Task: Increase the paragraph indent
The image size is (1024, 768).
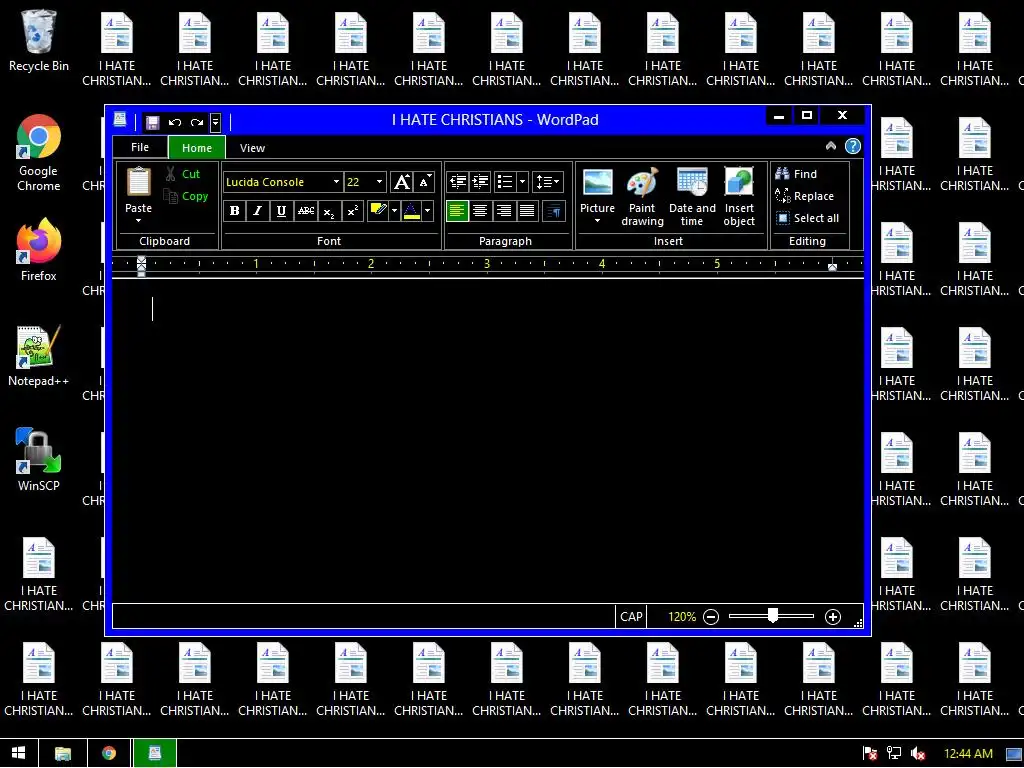Action: tap(480, 182)
